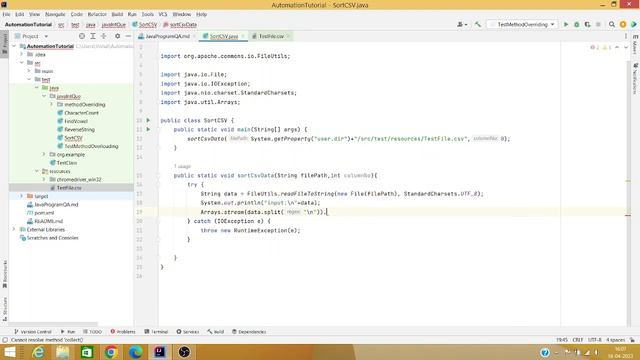This screenshot has width=640, height=360.
Task: Select opened file locate target icon in Project panel
Action: tap(82, 36)
